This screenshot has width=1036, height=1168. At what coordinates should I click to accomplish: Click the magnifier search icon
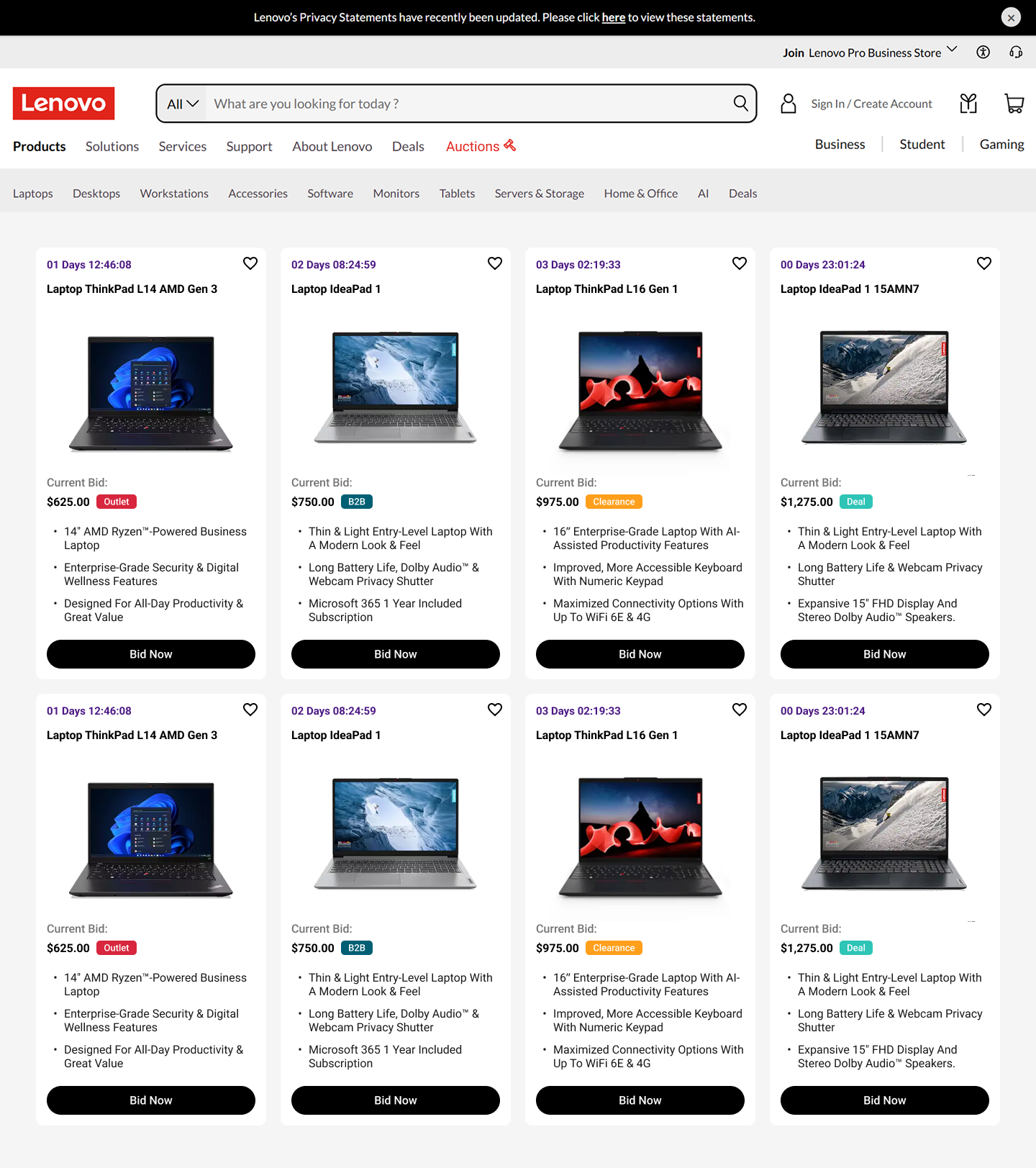[740, 103]
